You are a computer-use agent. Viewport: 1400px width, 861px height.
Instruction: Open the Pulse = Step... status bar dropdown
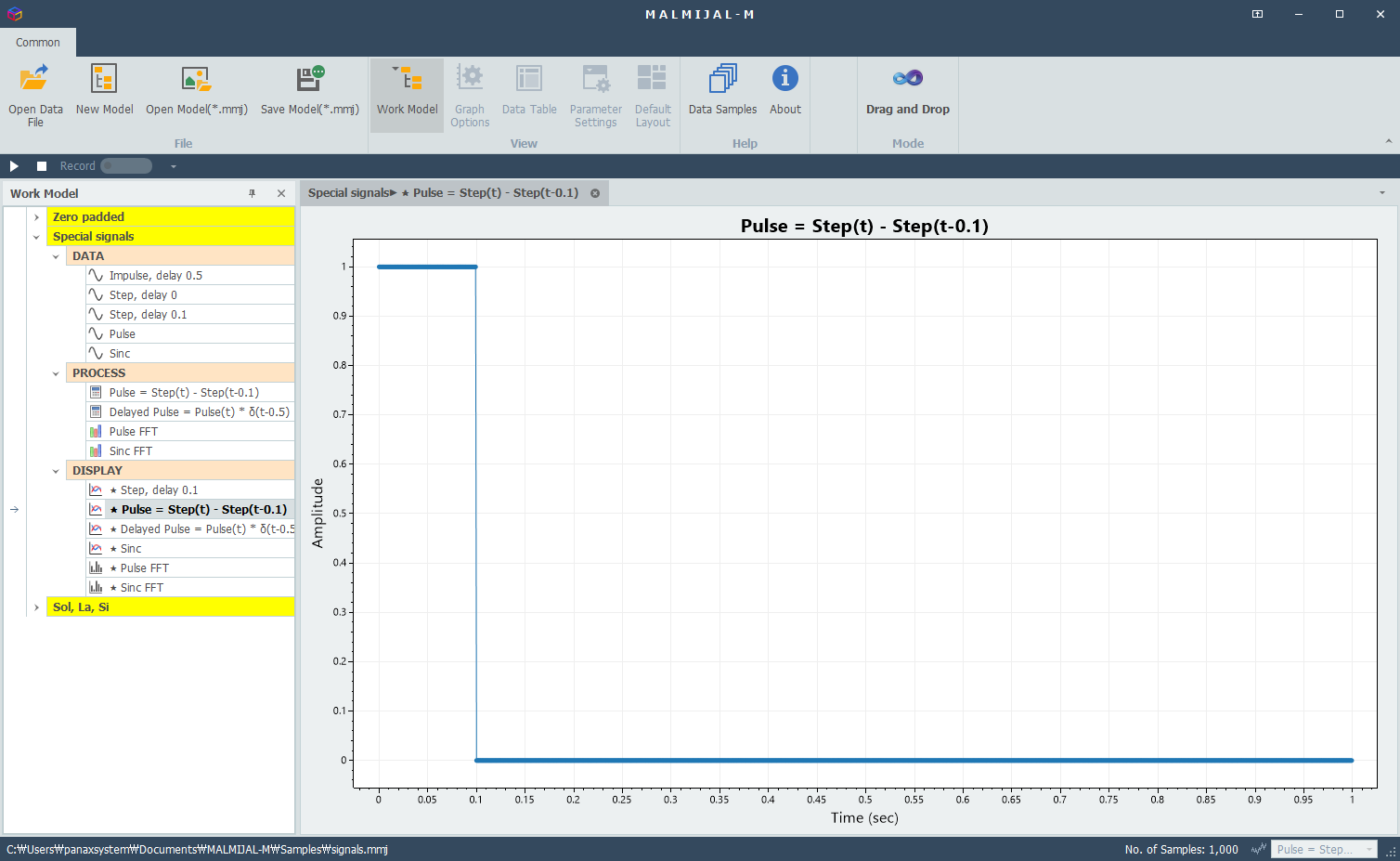tap(1324, 849)
